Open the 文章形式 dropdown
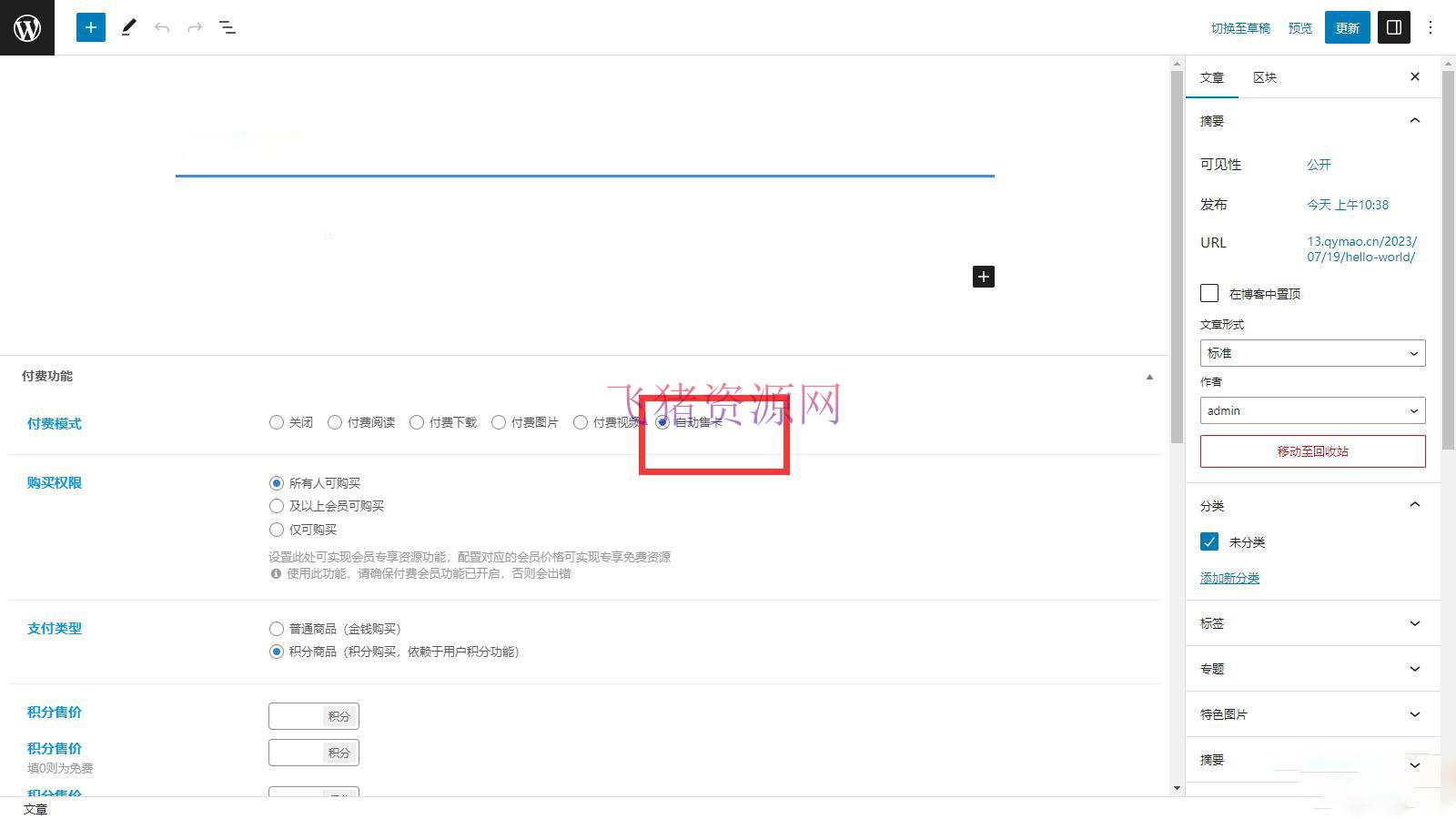The width and height of the screenshot is (1456, 819). point(1311,353)
